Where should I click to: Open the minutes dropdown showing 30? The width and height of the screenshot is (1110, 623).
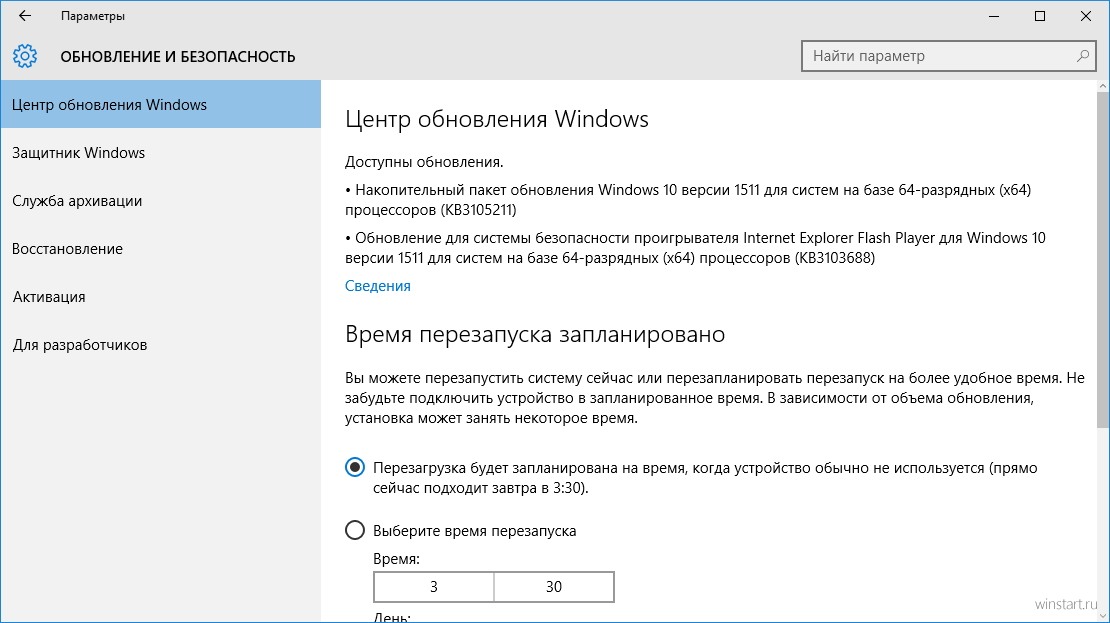[554, 587]
